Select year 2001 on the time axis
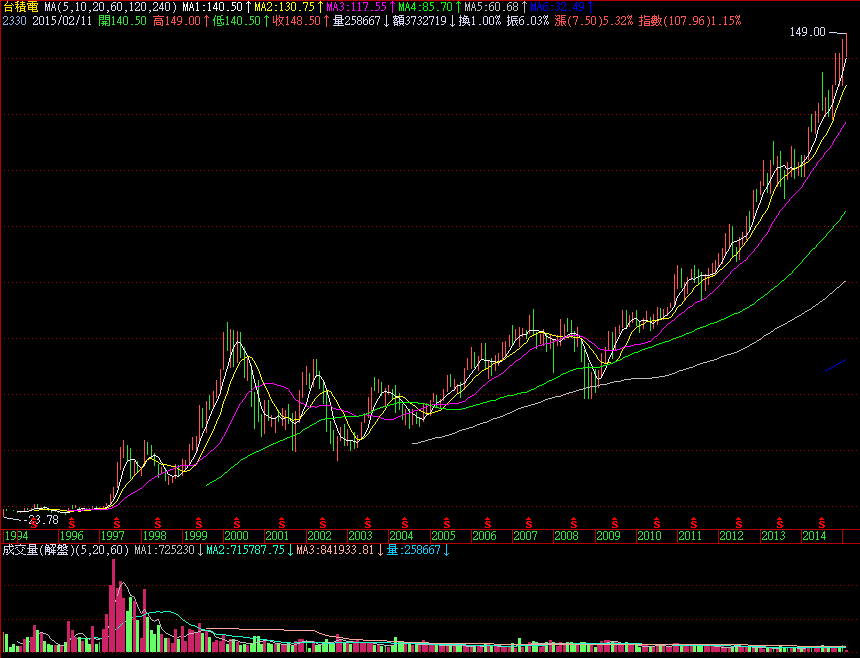 tap(277, 536)
